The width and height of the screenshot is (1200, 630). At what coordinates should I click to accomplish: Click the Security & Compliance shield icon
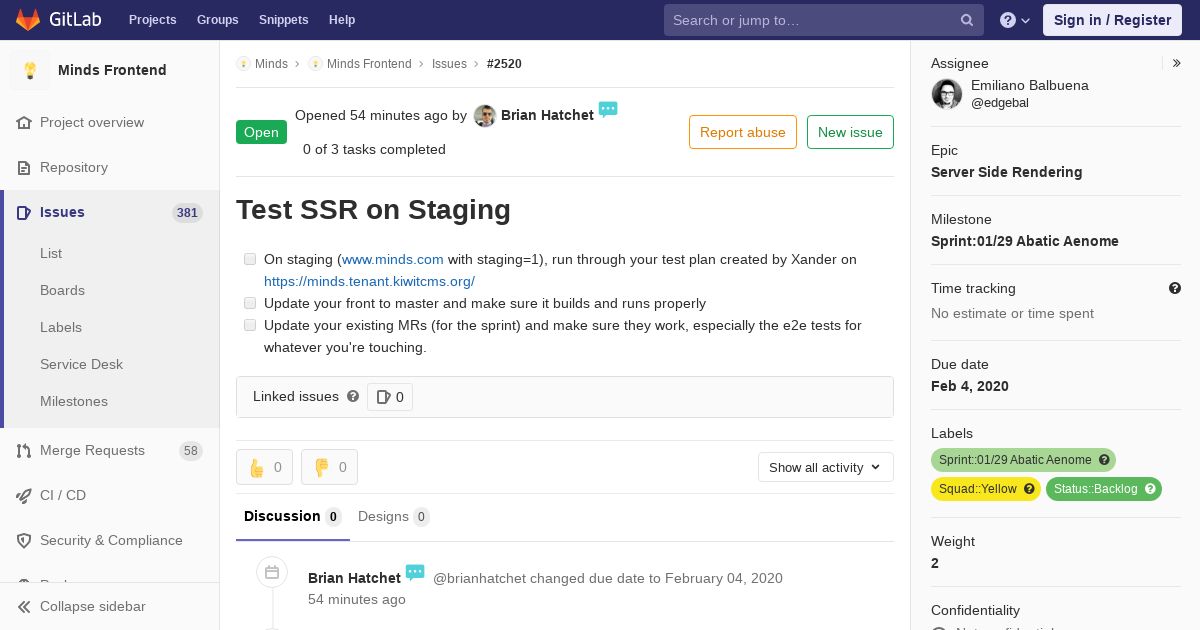pyautogui.click(x=24, y=541)
